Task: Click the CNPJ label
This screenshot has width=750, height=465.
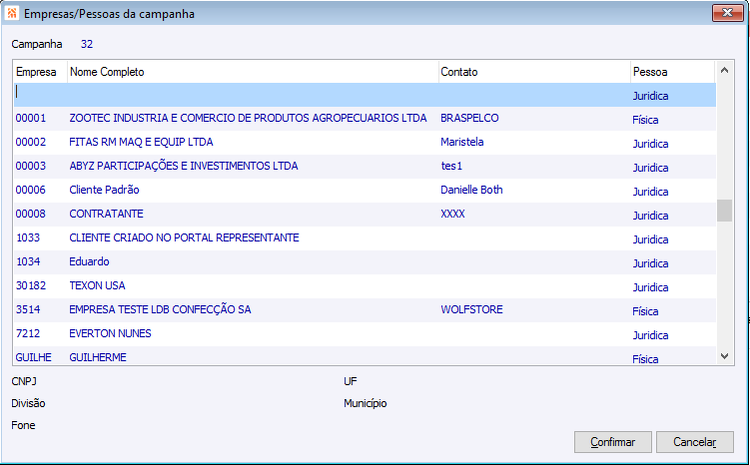Action: click(x=24, y=381)
